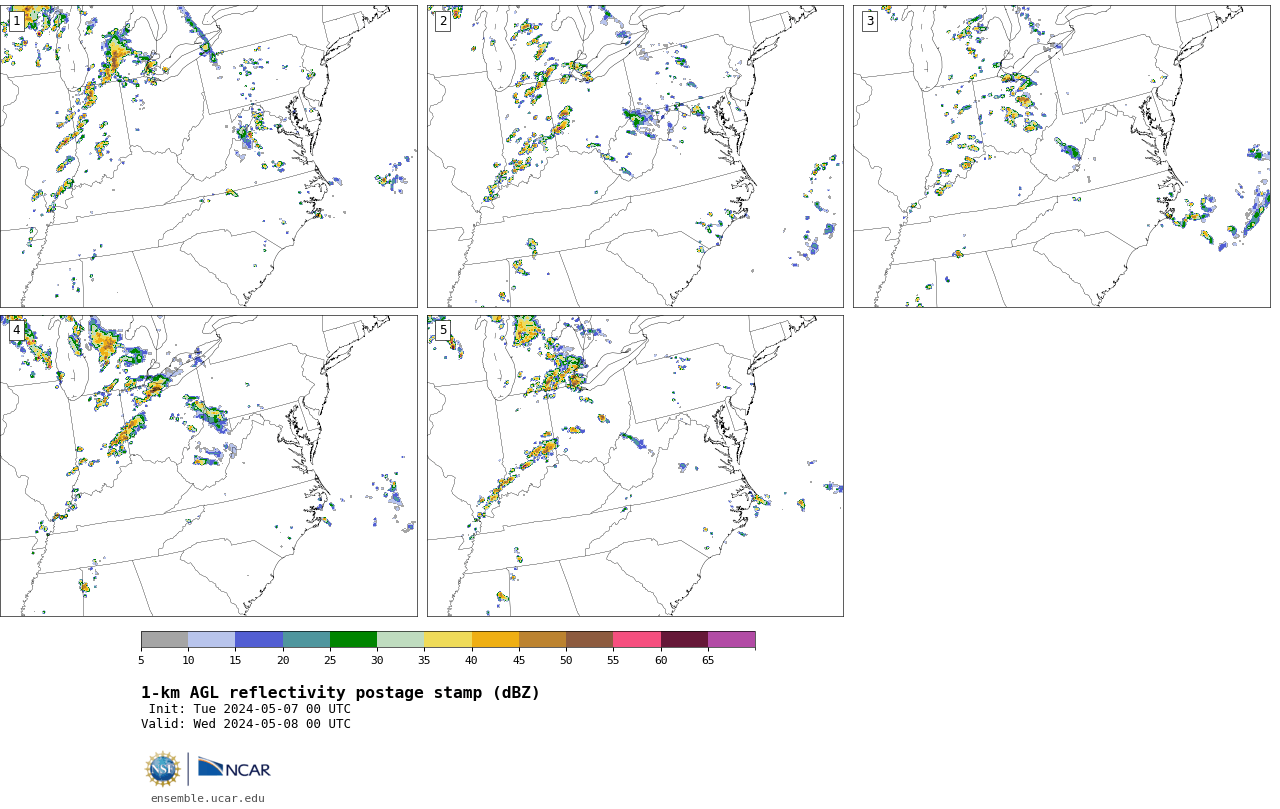
Task: Click the colorbar tick label 50
Action: click(566, 660)
